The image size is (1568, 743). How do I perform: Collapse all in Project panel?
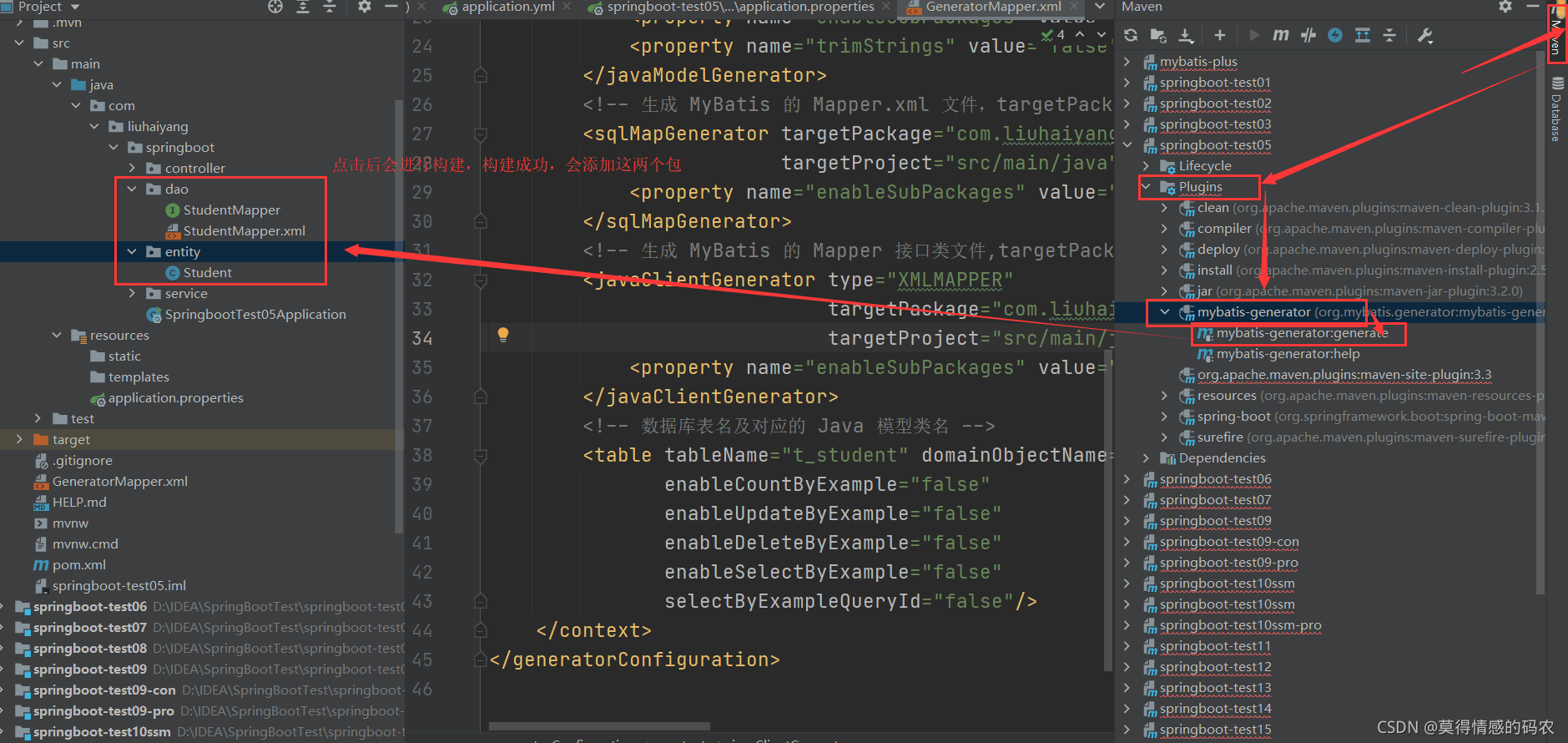tap(330, 7)
